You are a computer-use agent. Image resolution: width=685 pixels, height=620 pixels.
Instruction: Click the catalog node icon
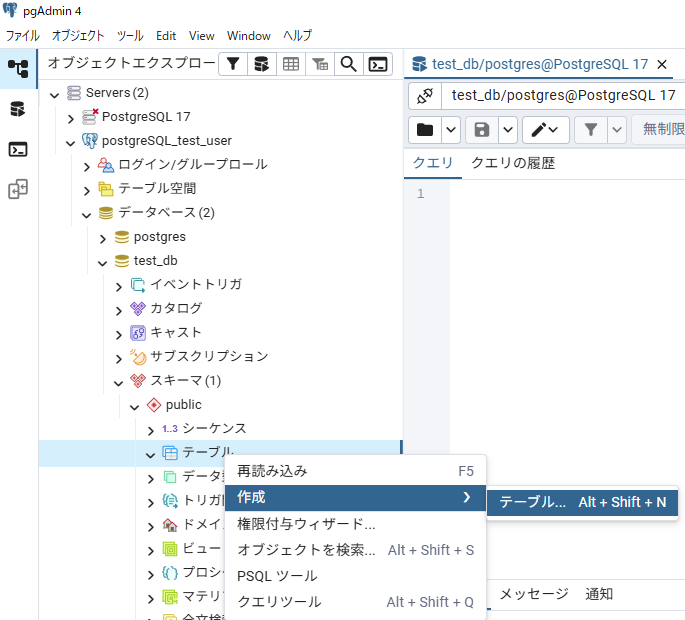[x=138, y=308]
